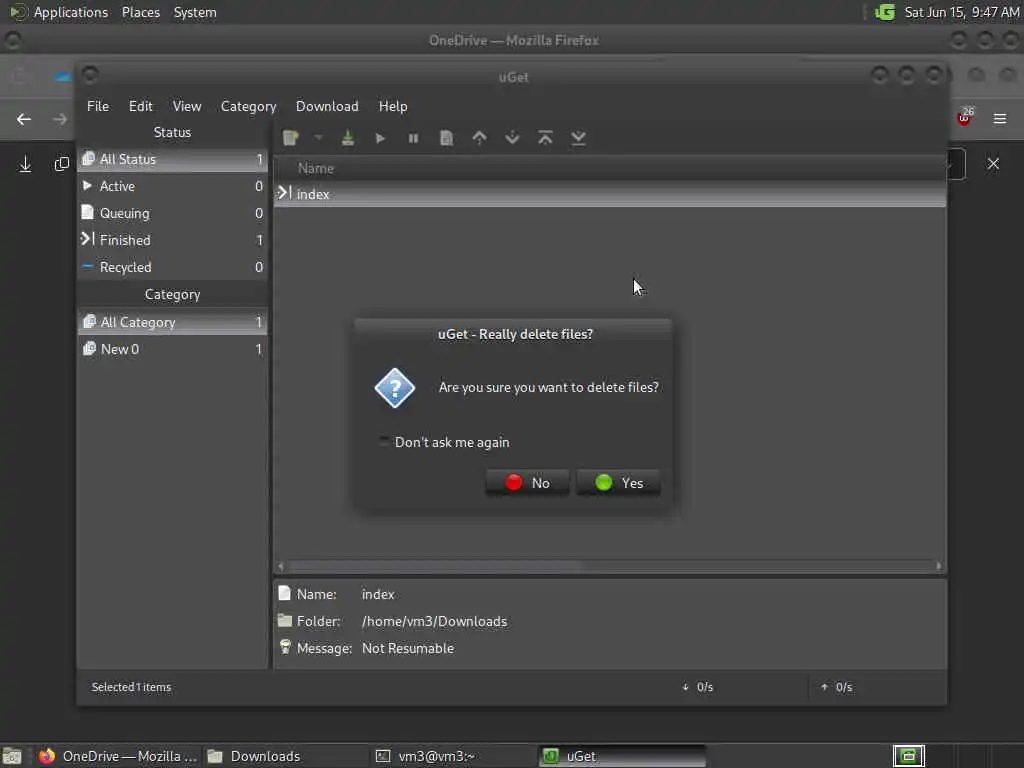Click the question mark dialog icon
Viewport: 1024px width, 768px height.
pos(394,388)
